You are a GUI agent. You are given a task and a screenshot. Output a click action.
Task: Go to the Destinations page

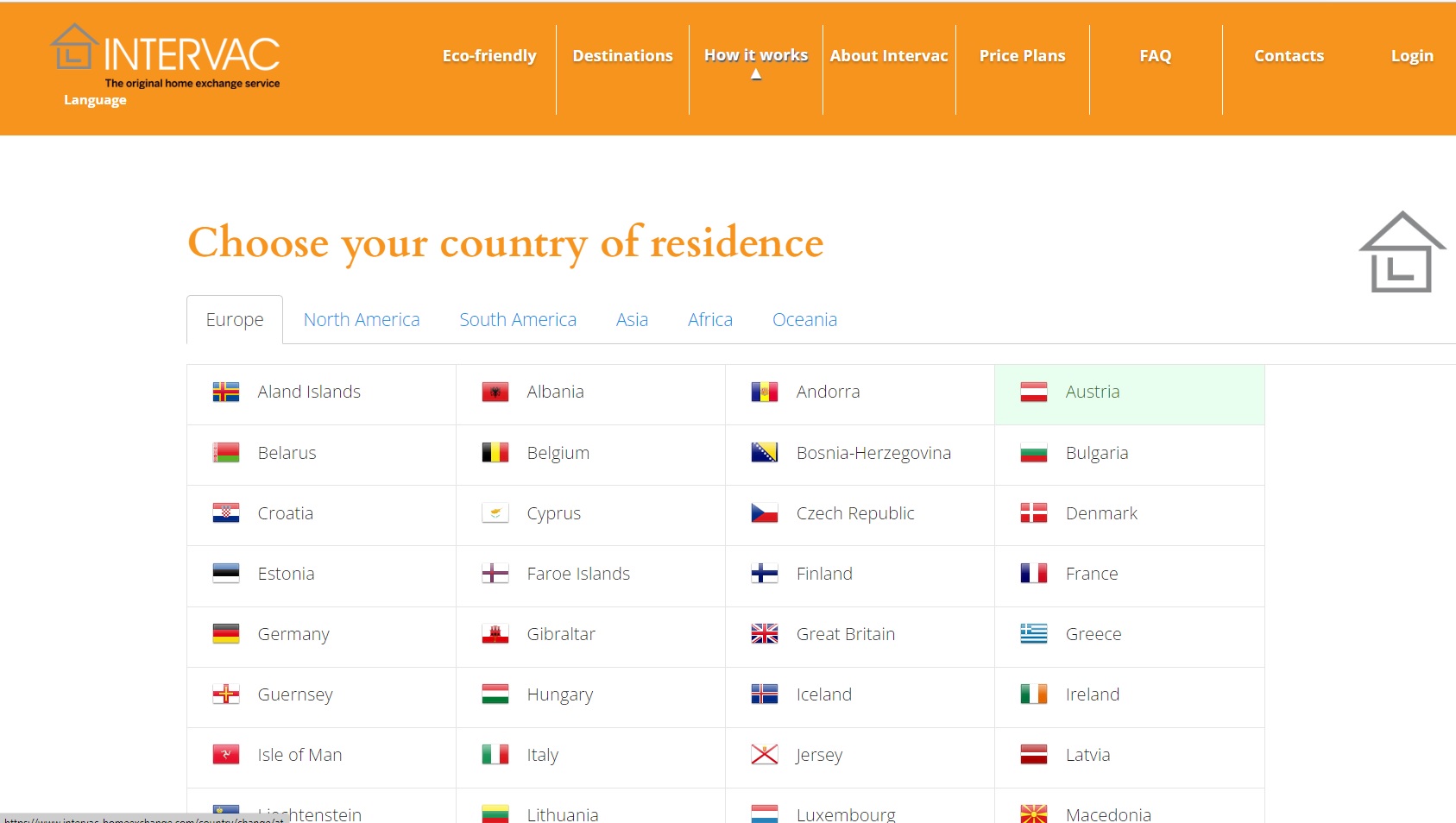click(622, 56)
